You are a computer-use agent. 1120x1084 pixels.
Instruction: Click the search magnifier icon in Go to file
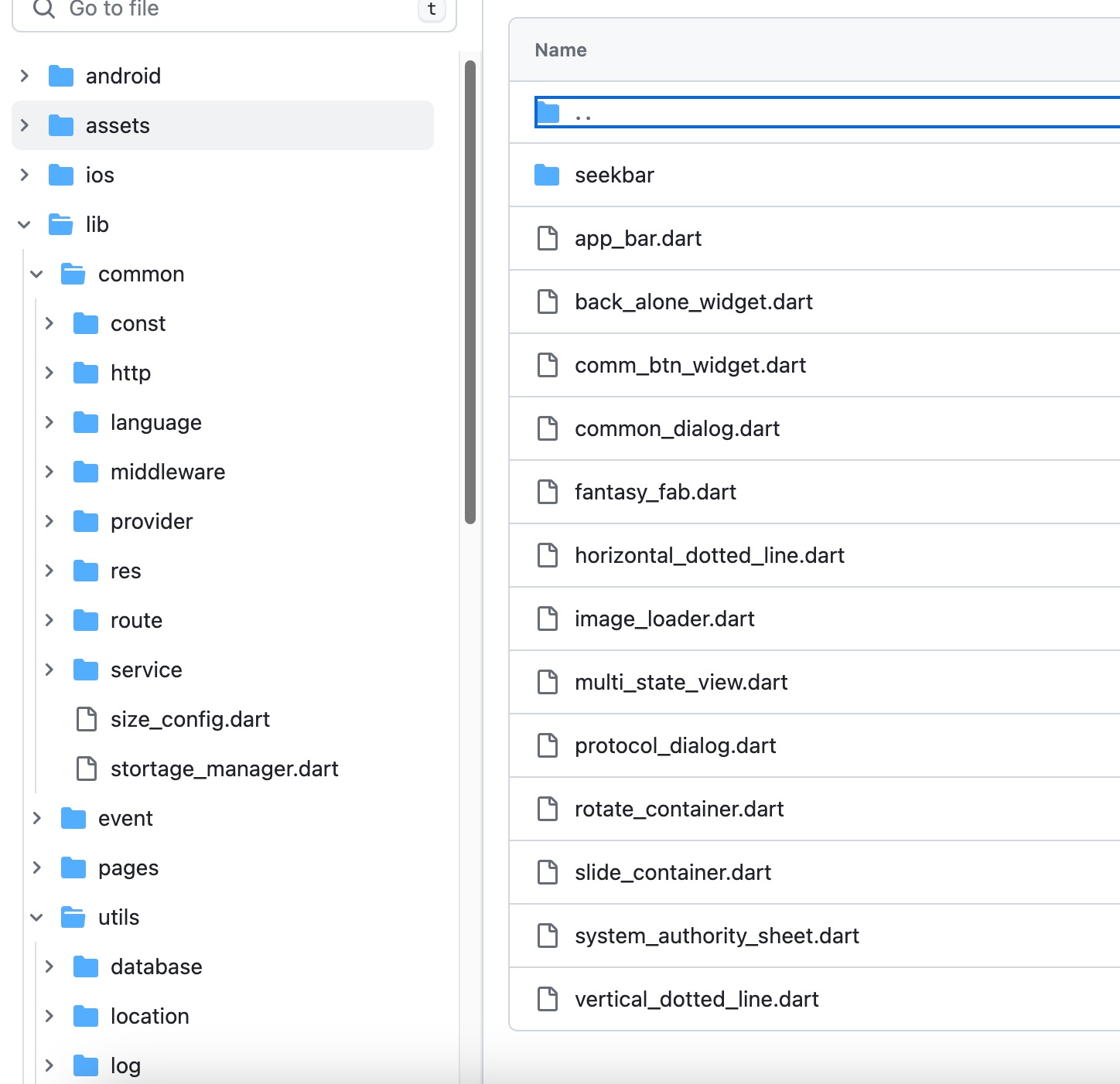(44, 9)
